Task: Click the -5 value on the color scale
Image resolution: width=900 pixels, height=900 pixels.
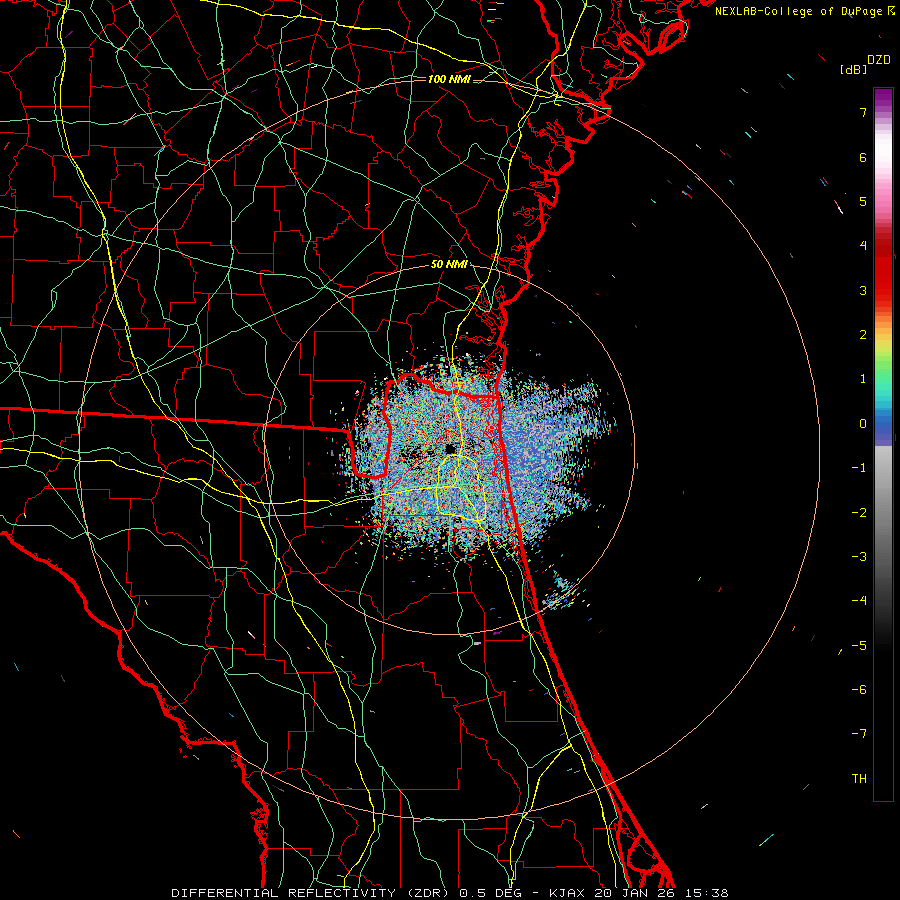Action: pyautogui.click(x=859, y=646)
